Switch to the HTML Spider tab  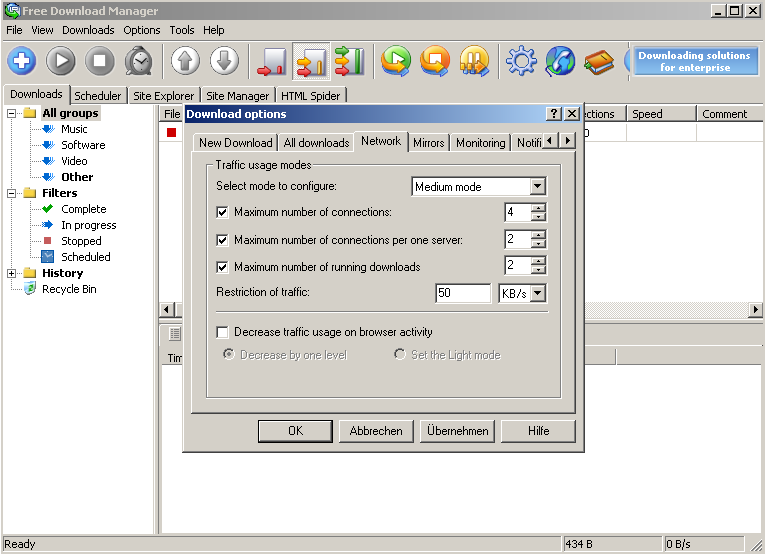[x=311, y=96]
